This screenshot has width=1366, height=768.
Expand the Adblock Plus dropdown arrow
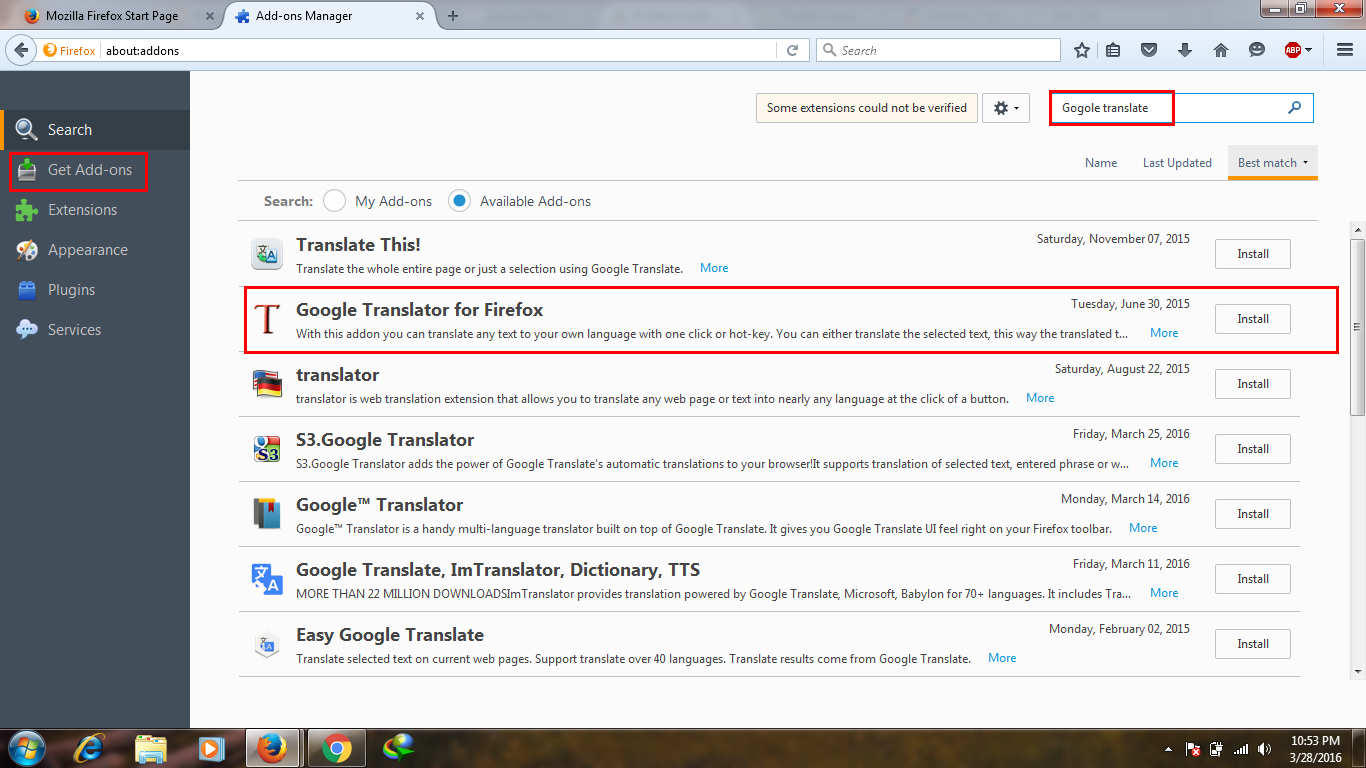[x=1308, y=50]
